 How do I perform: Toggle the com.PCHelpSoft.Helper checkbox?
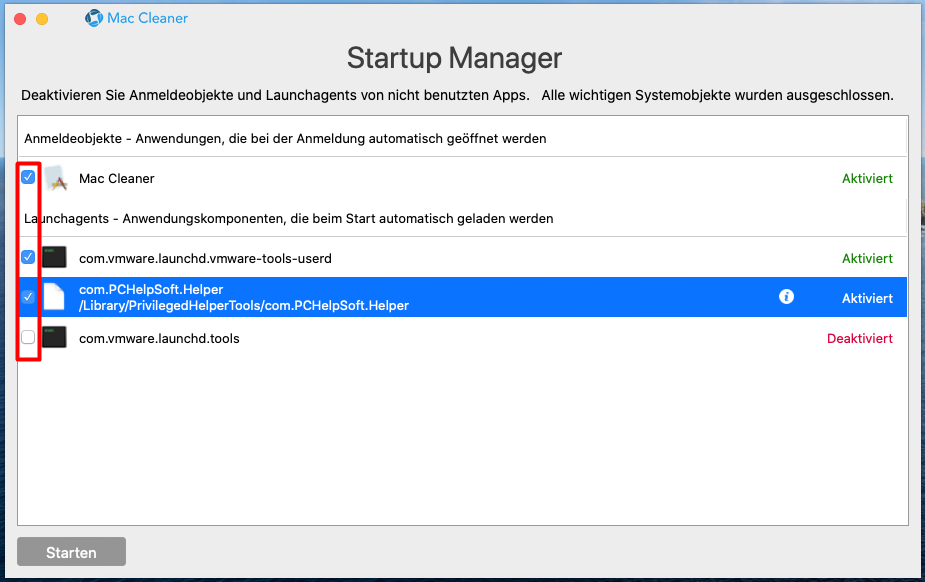pyautogui.click(x=28, y=297)
